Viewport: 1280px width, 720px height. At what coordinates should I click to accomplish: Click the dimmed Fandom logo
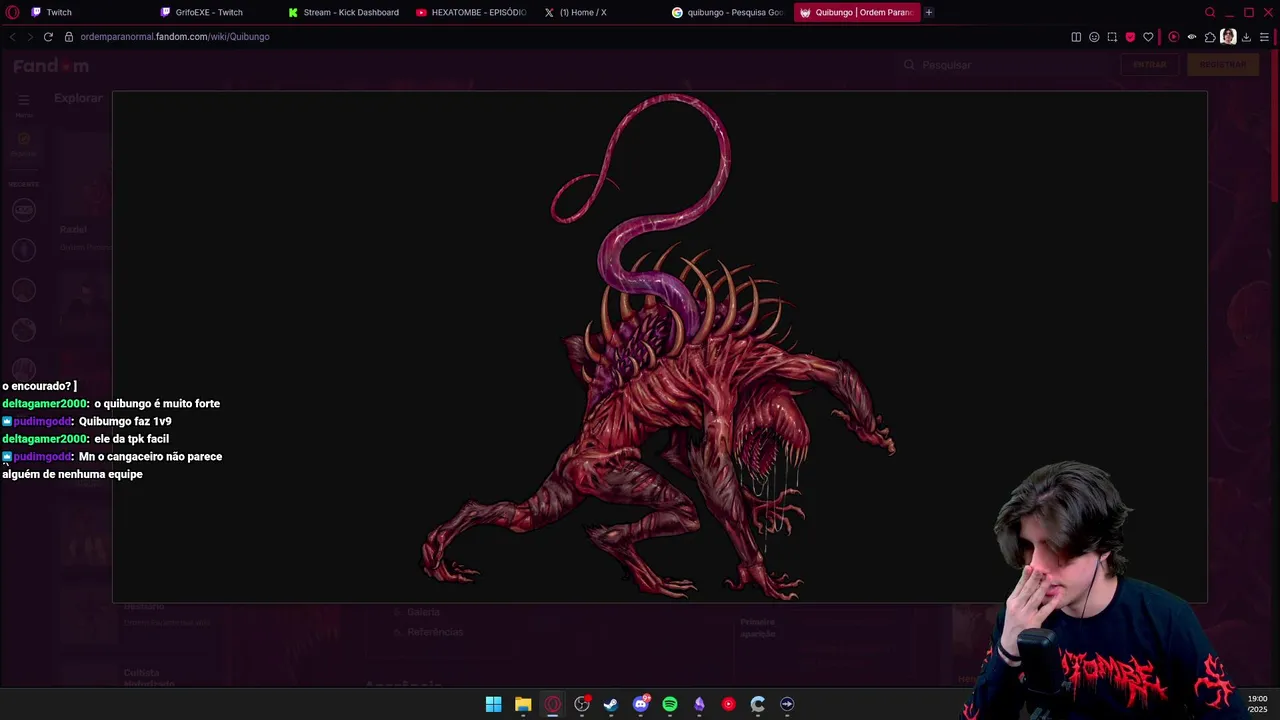coord(51,66)
